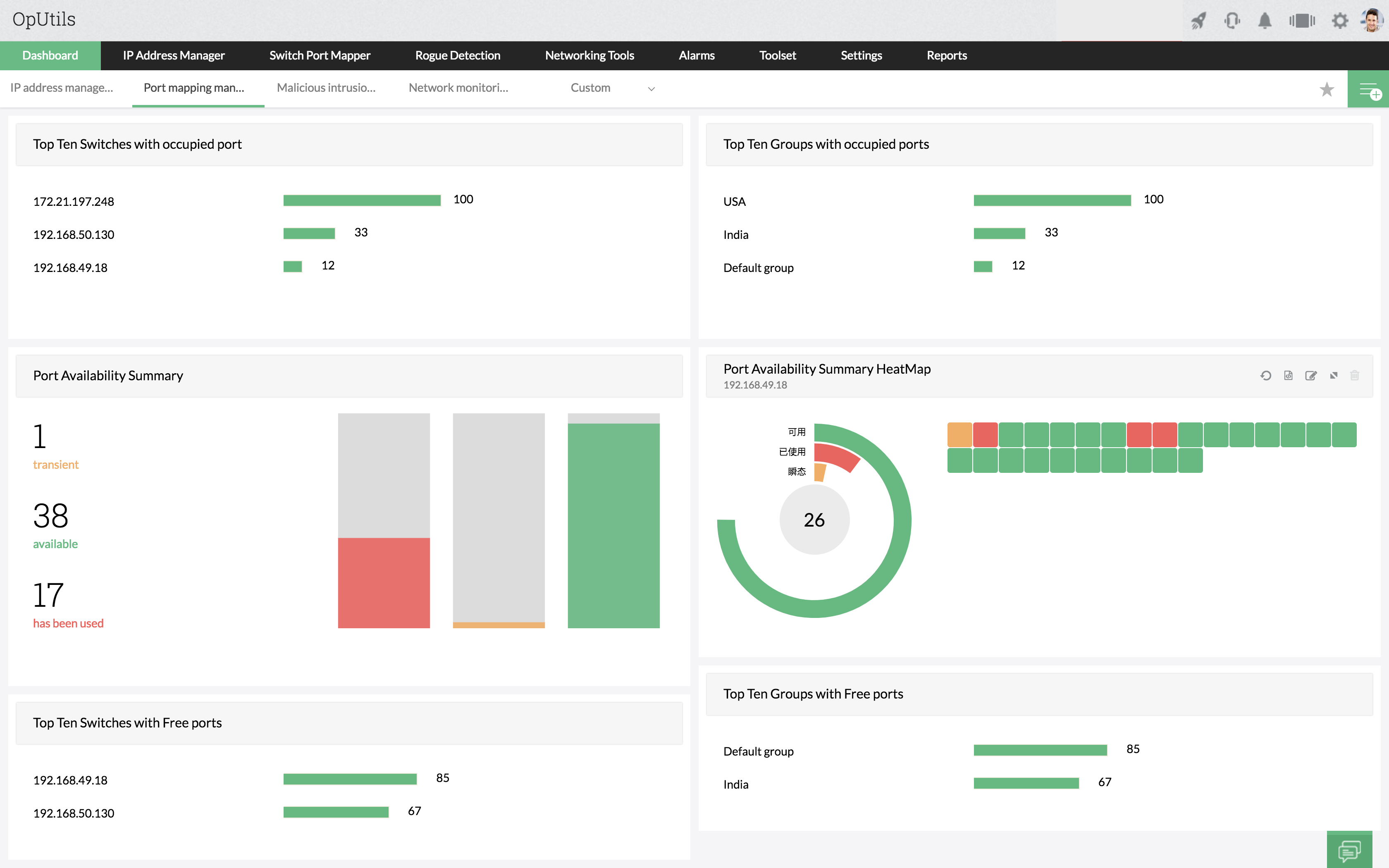Click the orange transient heatmap cell
Viewport: 1389px width, 868px height.
click(x=959, y=434)
